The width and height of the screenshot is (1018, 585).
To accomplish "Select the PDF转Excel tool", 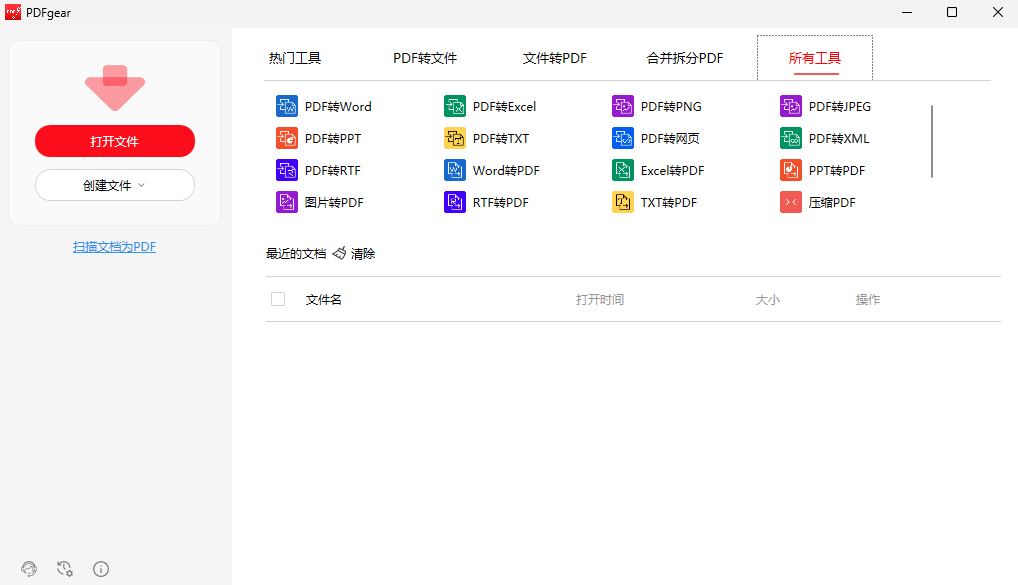I will (x=505, y=106).
